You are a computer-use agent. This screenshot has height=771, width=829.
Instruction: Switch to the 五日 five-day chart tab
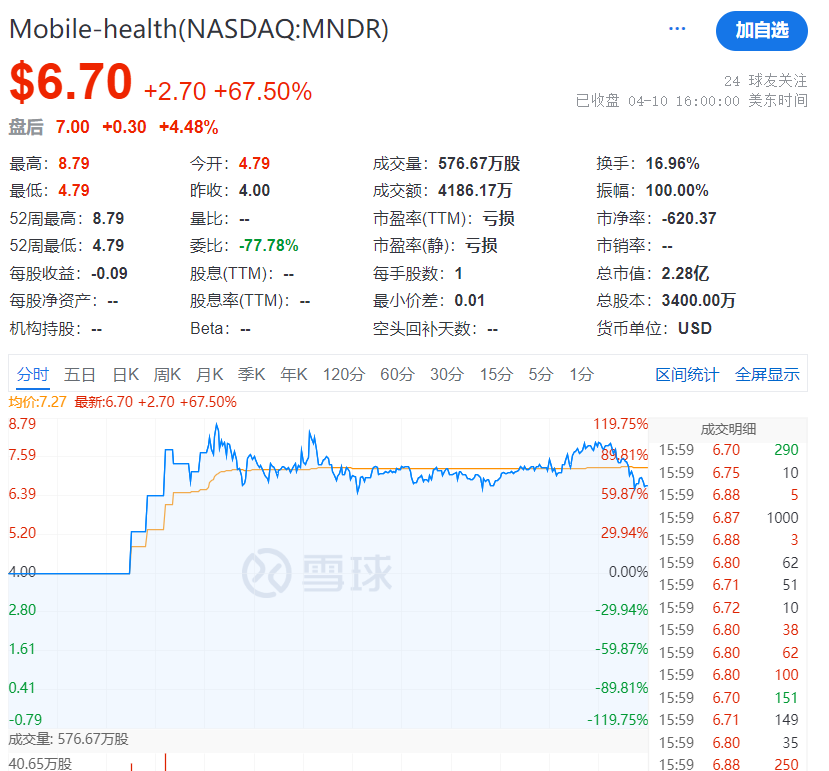[x=80, y=374]
